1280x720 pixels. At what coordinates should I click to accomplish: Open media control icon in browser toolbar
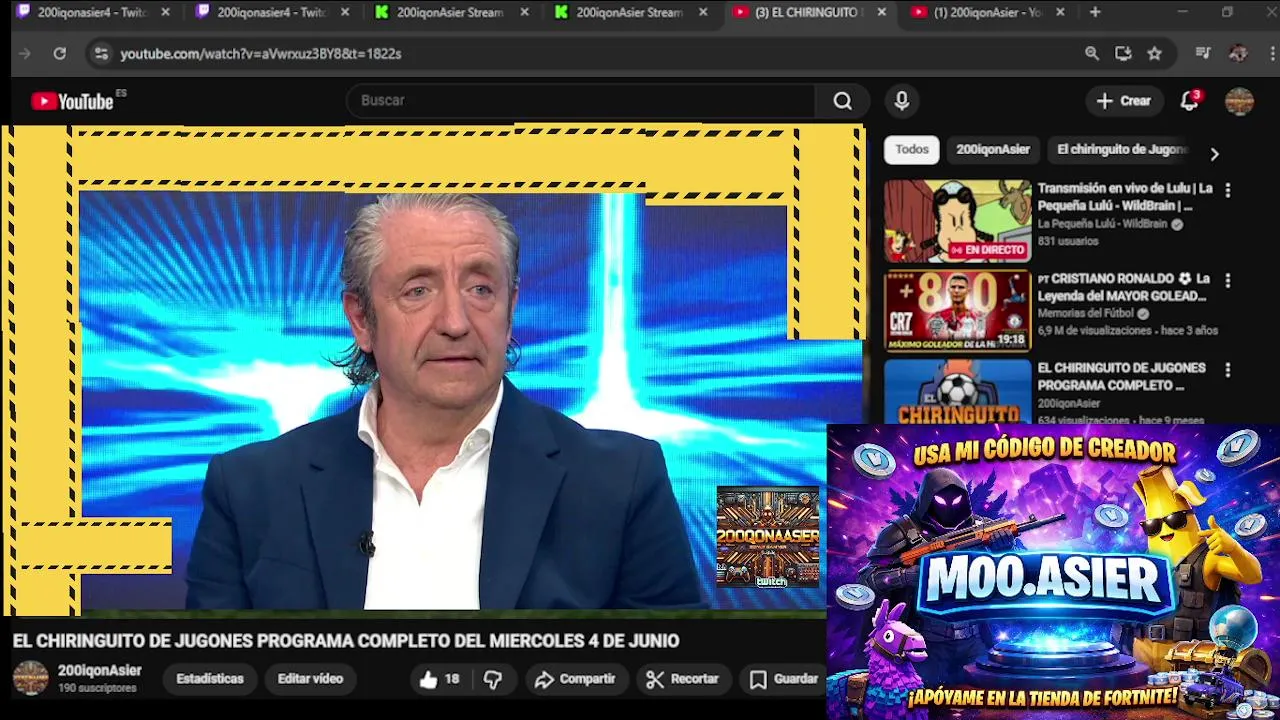point(1203,54)
